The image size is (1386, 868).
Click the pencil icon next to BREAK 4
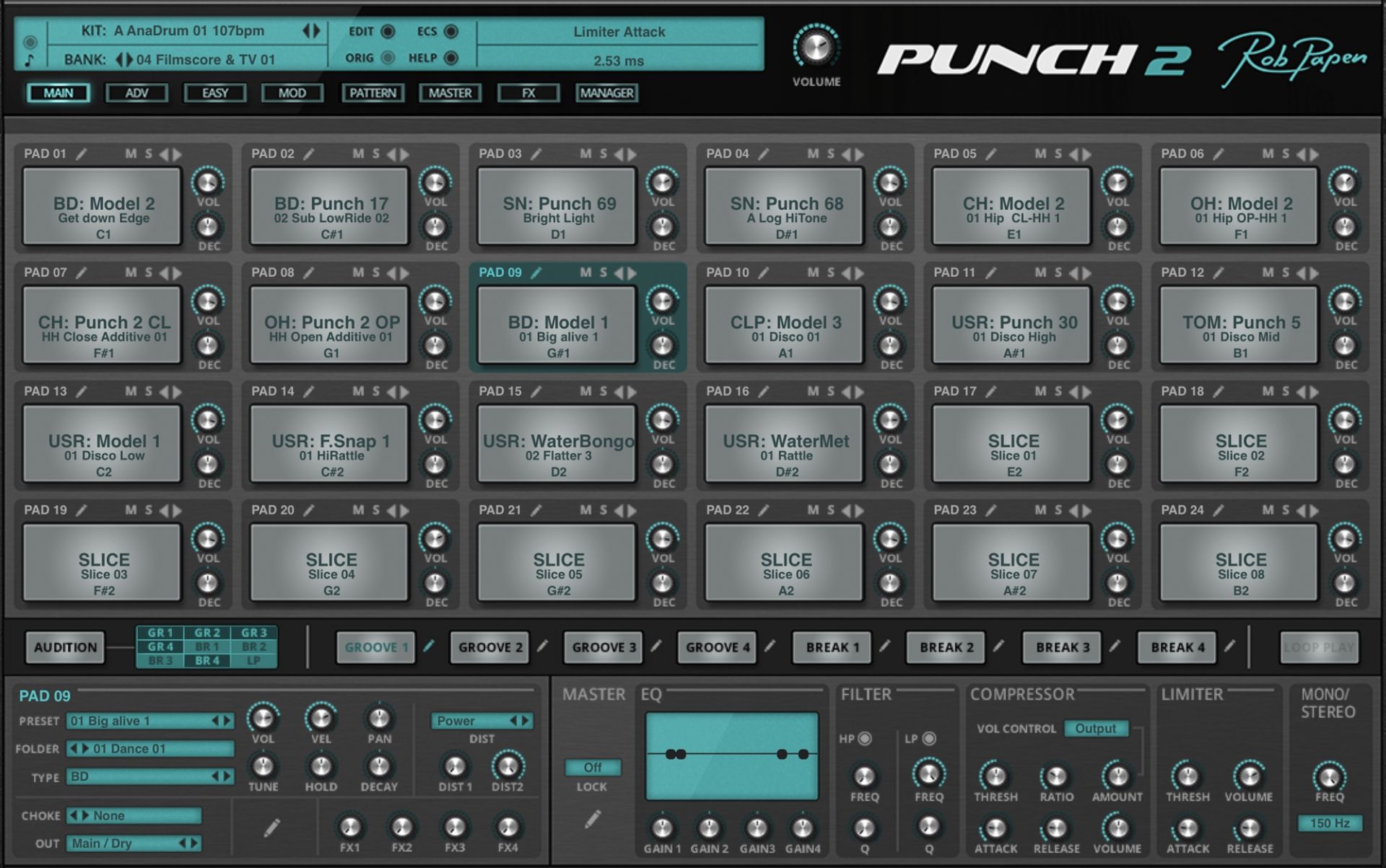tap(1229, 646)
